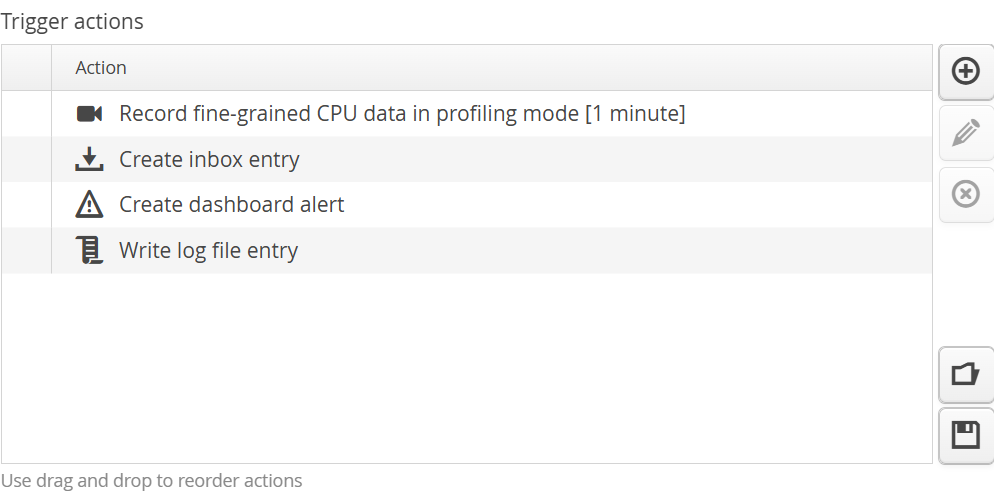
Task: Save the action set with the floppy-disk button
Action: pos(965,436)
